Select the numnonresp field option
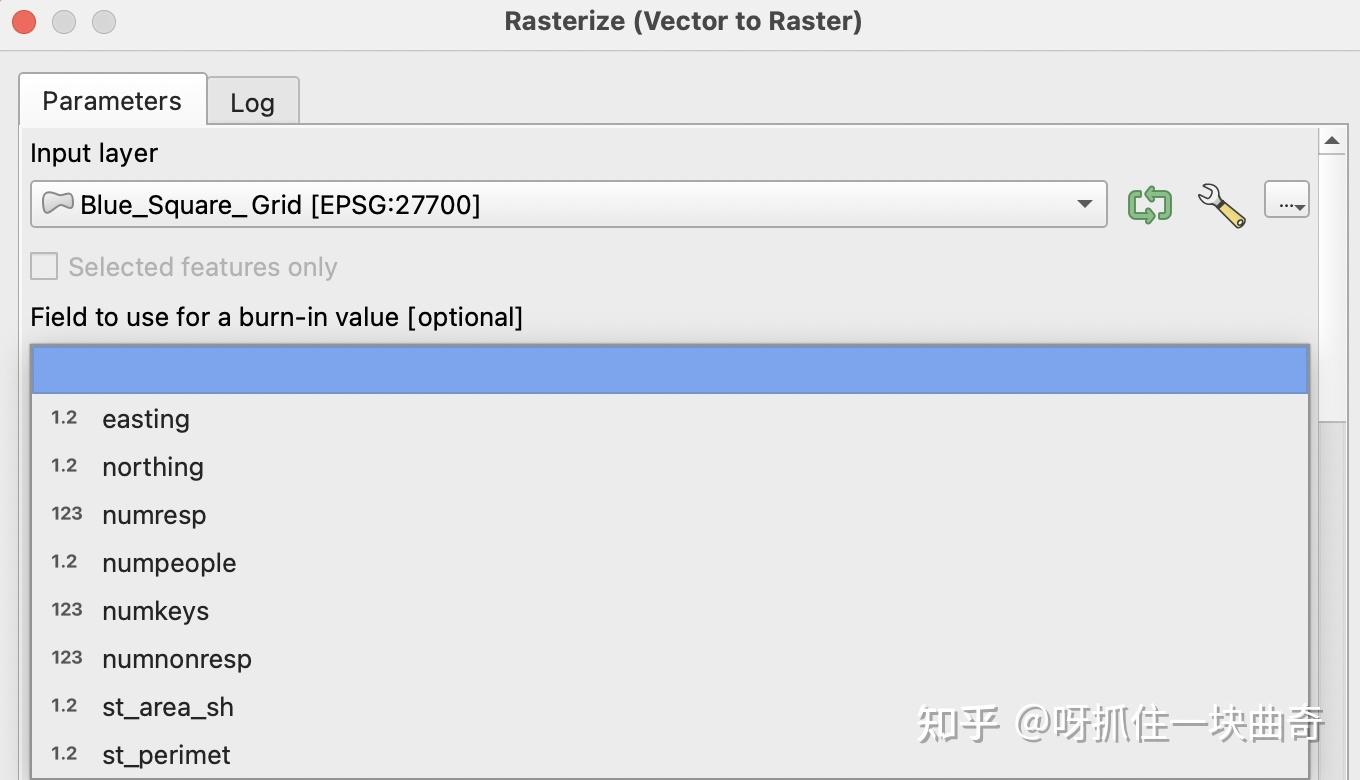This screenshot has height=780, width=1360. (x=176, y=659)
